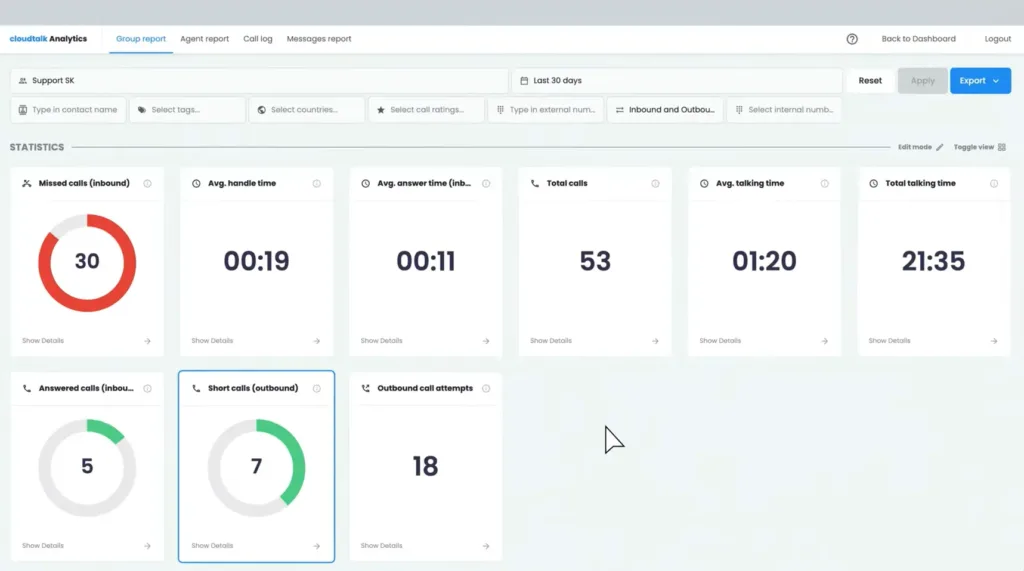
Task: Go Back to Dashboard
Action: [x=918, y=39]
